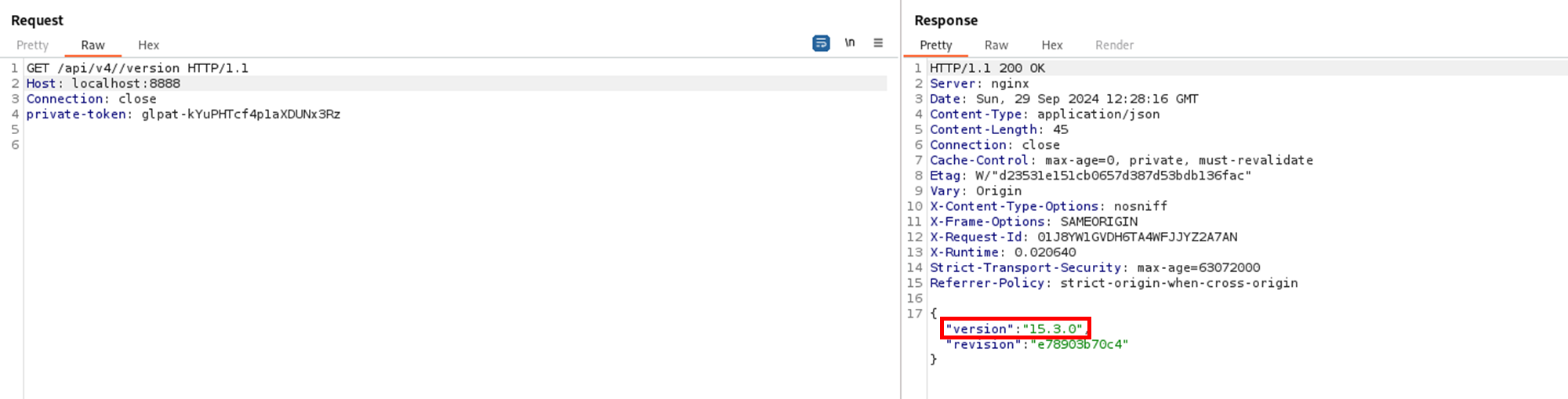Screen dimensions: 1568x399
Task: Switch to the Response Pretty tab
Action: [x=935, y=45]
